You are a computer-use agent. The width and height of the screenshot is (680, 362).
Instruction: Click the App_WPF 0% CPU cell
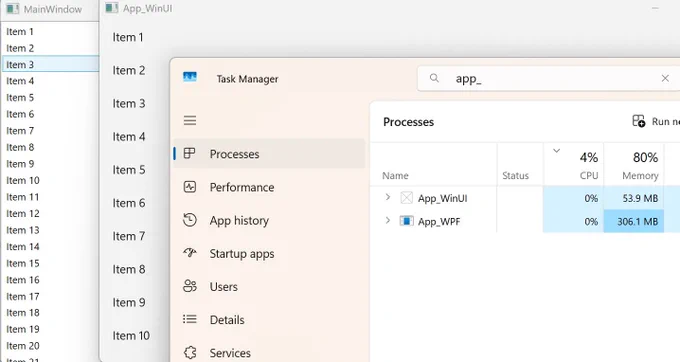573,221
